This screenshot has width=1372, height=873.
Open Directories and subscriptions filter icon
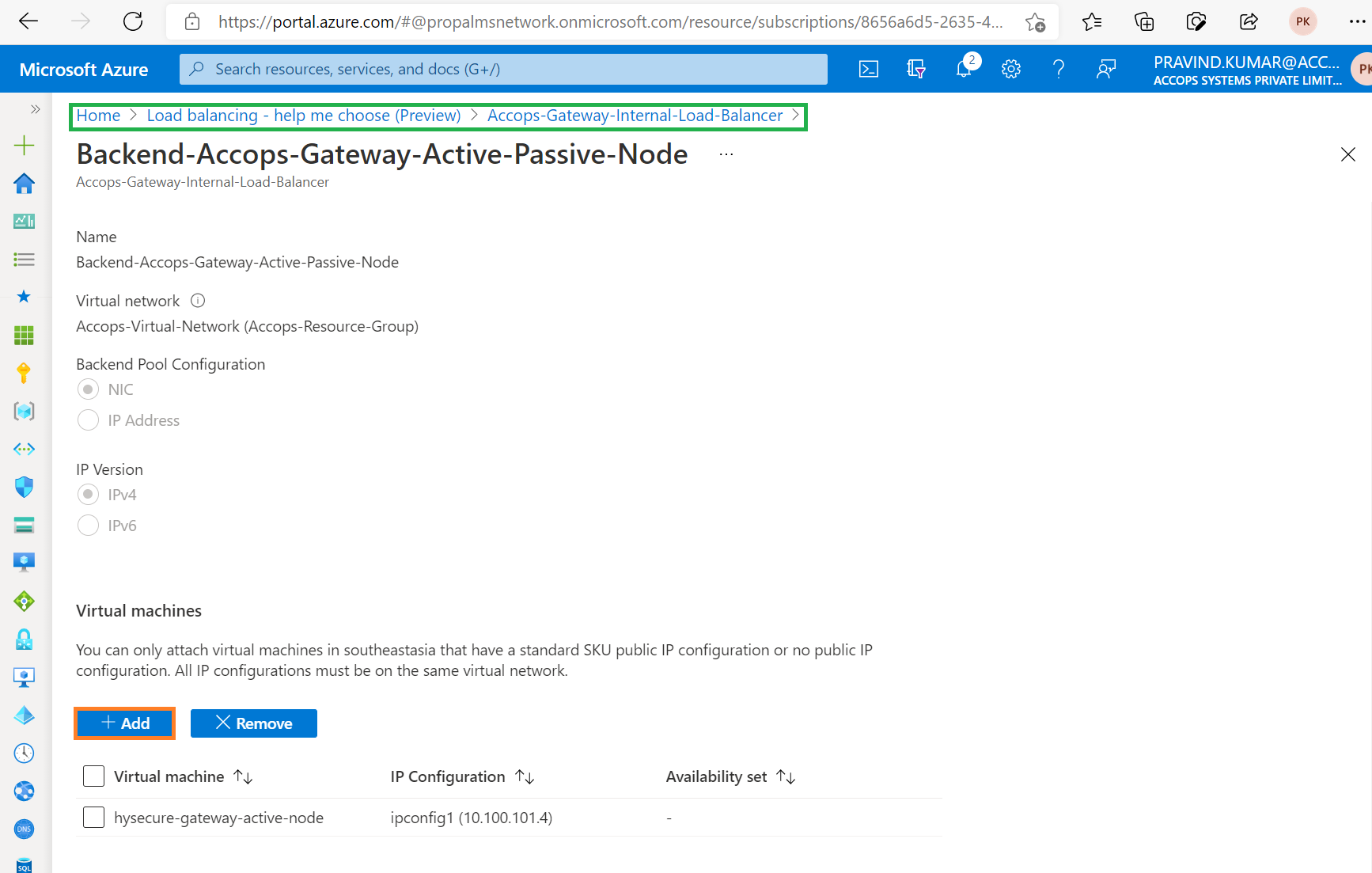pyautogui.click(x=916, y=69)
